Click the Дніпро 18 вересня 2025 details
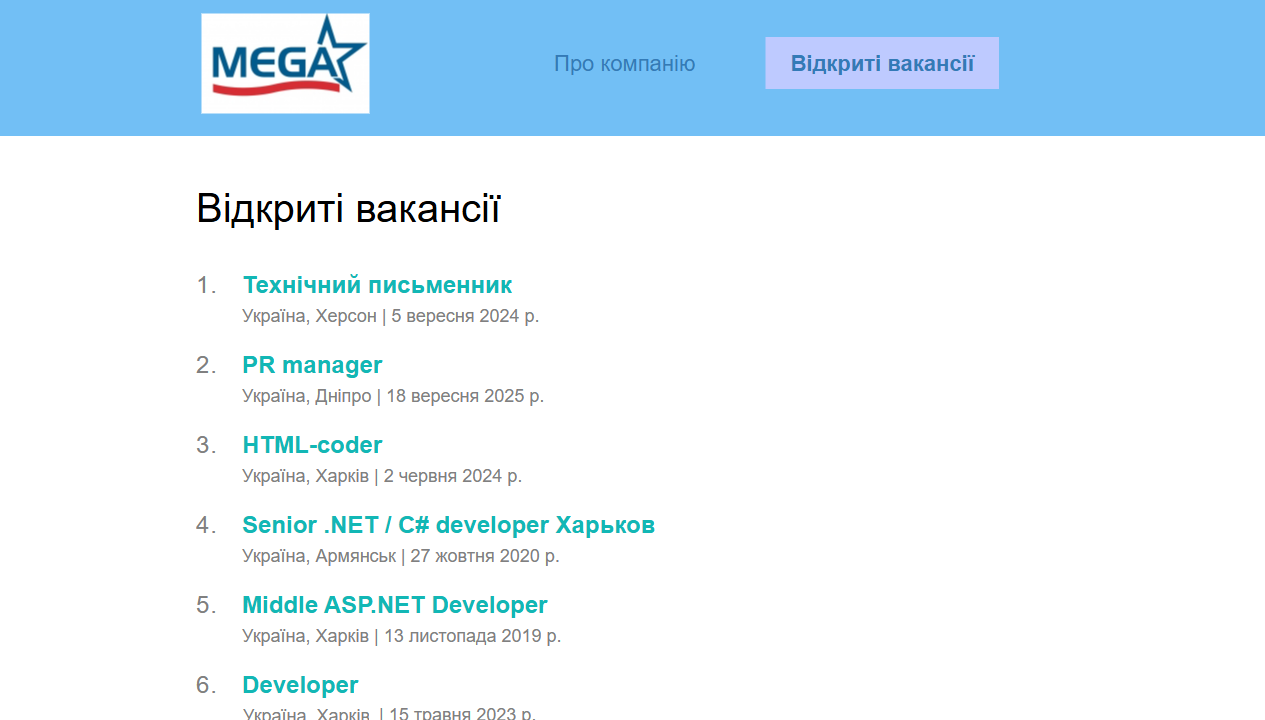This screenshot has width=1265, height=720. tap(392, 396)
